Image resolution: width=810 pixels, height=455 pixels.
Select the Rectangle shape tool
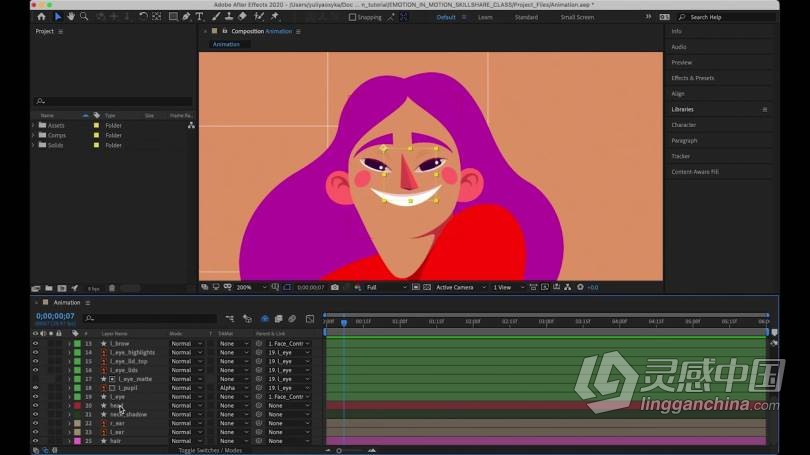(x=173, y=17)
